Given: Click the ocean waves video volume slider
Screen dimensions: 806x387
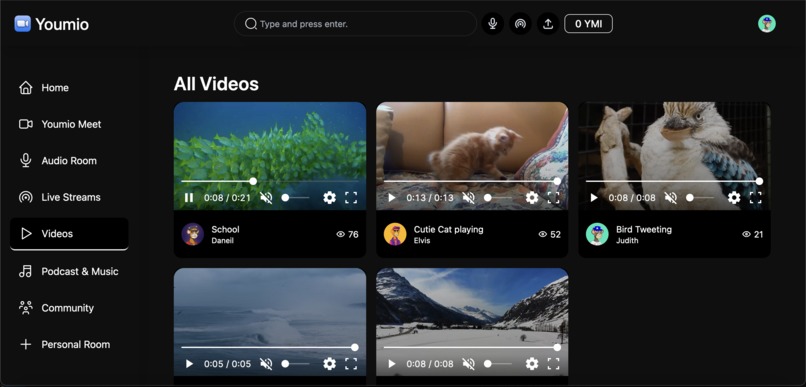Looking at the screenshot, I should pos(296,364).
